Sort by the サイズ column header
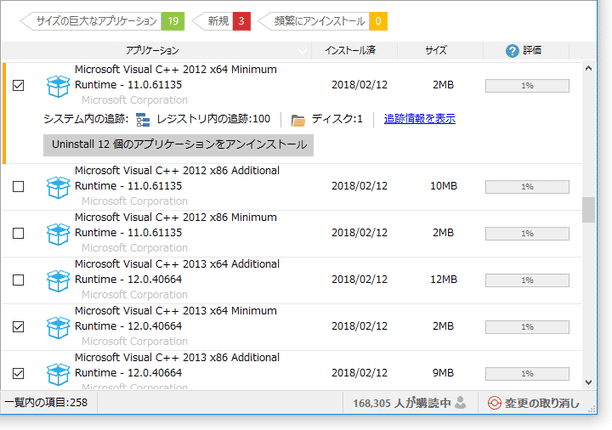The image size is (612, 430). coord(440,50)
